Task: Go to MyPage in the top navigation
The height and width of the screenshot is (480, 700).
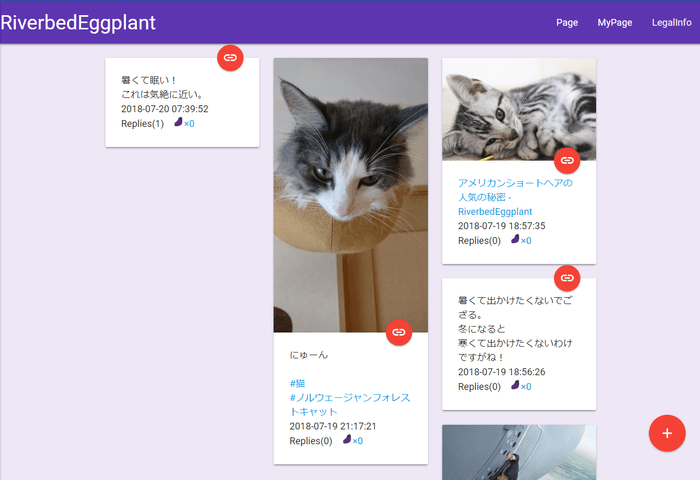Action: [615, 22]
